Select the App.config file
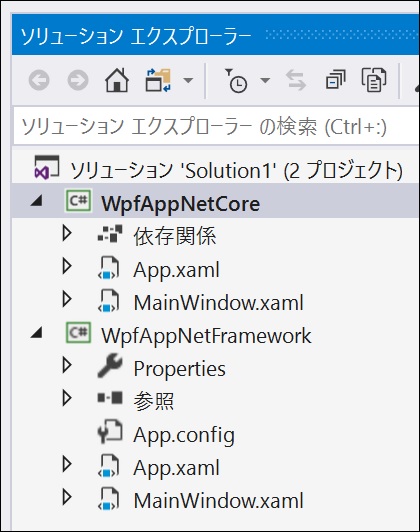This screenshot has height=532, width=420. (x=184, y=435)
